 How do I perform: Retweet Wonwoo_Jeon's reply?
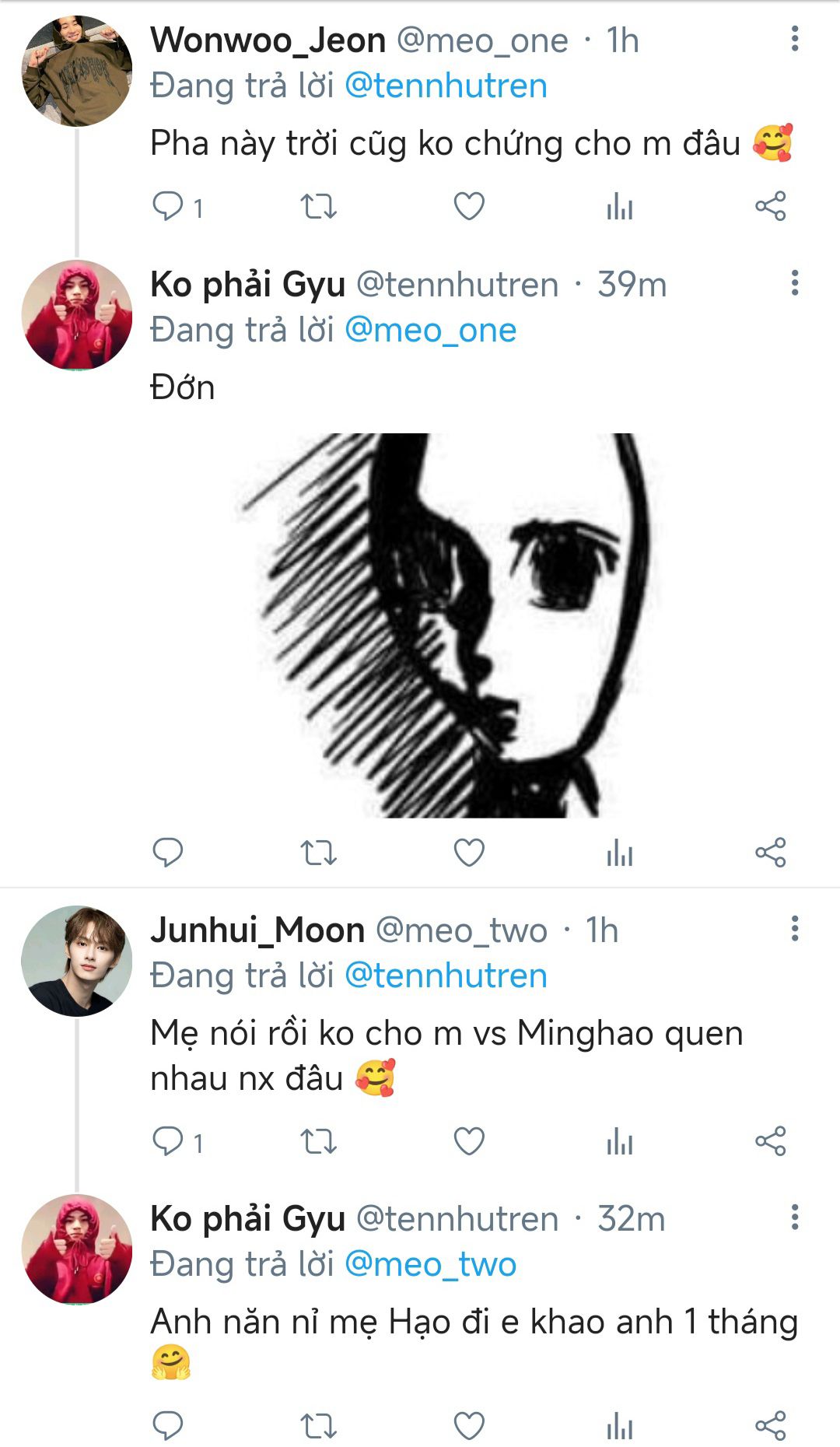coord(318,207)
